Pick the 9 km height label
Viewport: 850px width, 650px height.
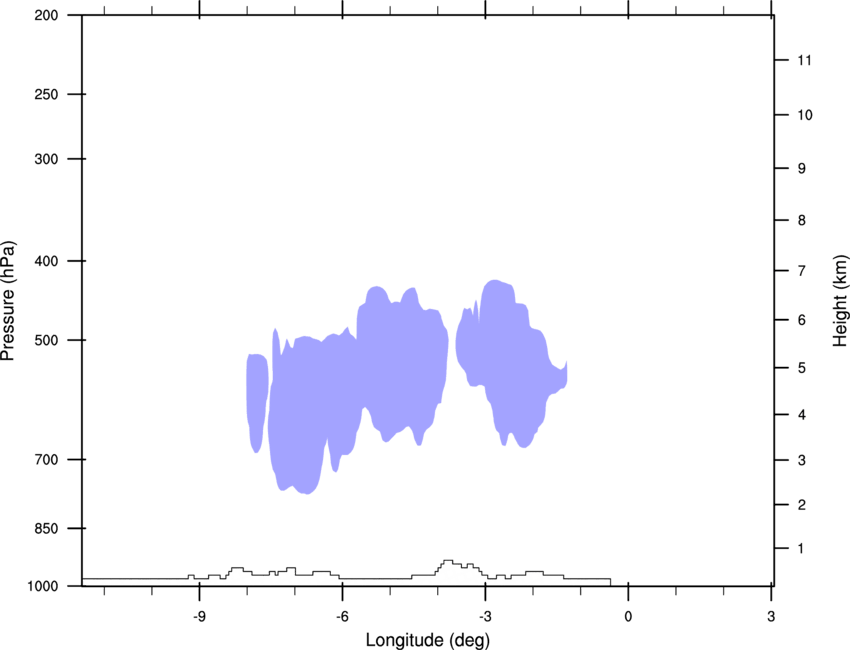[802, 169]
